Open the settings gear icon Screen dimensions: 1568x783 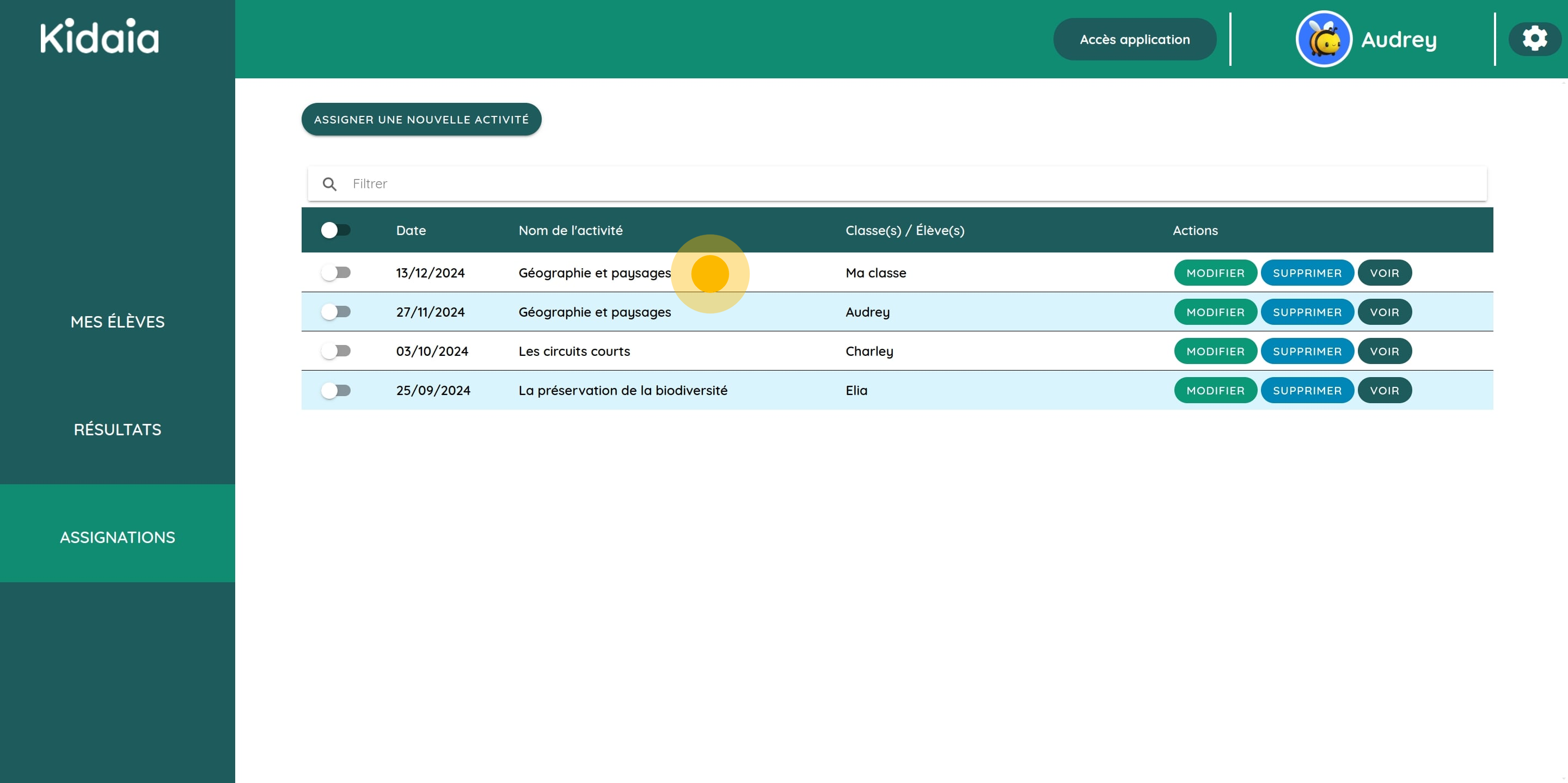click(1535, 38)
